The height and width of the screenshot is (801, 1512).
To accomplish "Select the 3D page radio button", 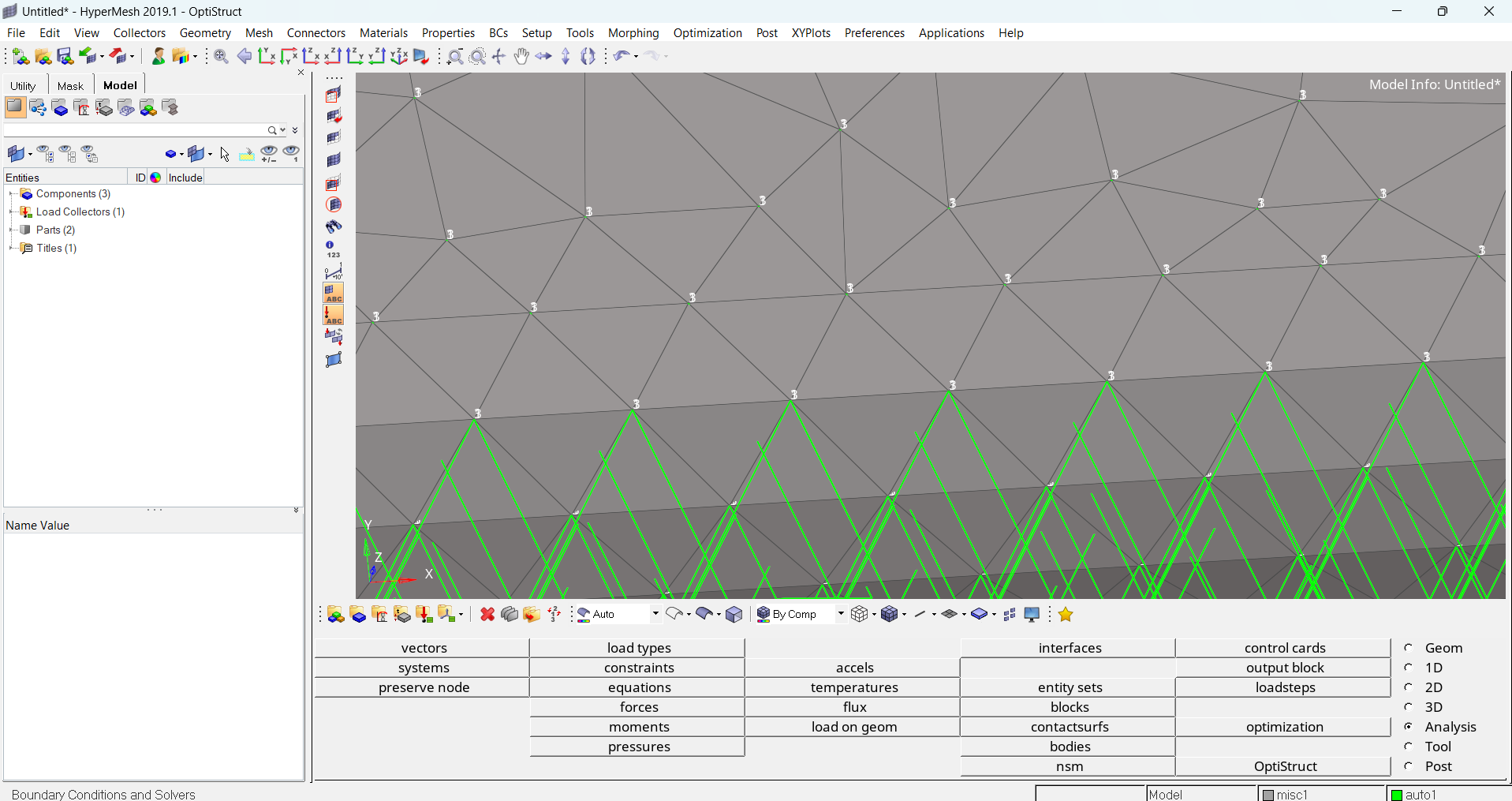I will click(1409, 707).
